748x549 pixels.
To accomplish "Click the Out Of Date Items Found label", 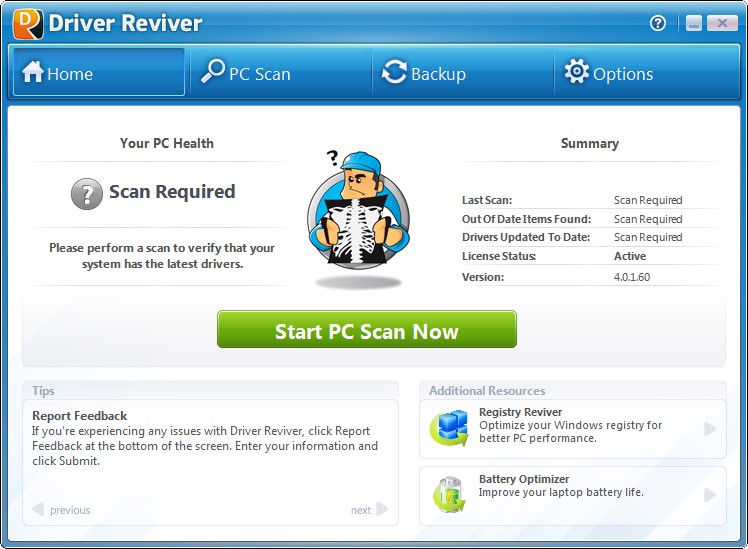I will (x=526, y=219).
